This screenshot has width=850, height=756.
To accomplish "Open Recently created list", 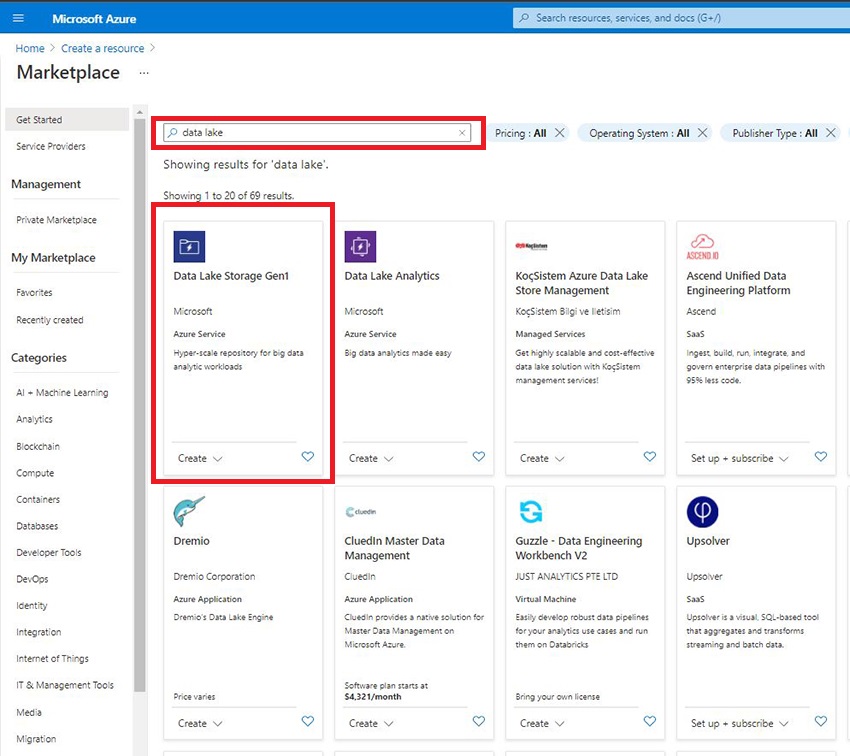I will click(50, 320).
